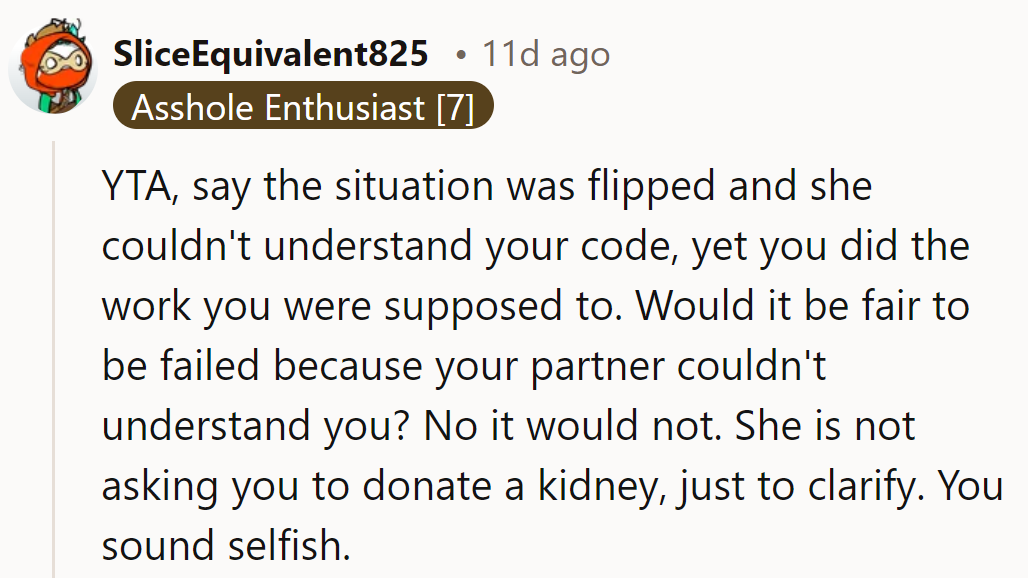The image size is (1028, 578).
Task: Open the SliceEquivalent825 profile link
Action: click(x=271, y=54)
